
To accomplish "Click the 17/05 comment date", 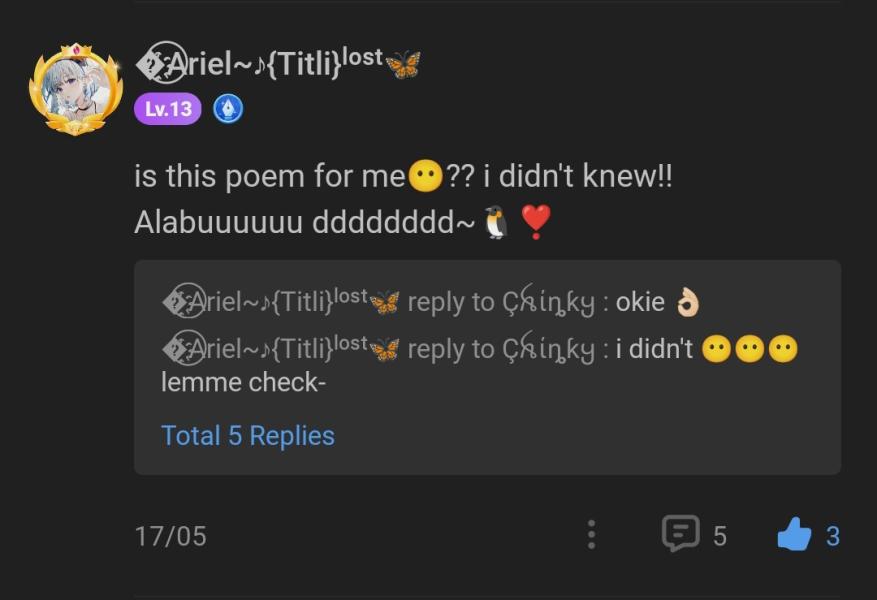I will (170, 536).
